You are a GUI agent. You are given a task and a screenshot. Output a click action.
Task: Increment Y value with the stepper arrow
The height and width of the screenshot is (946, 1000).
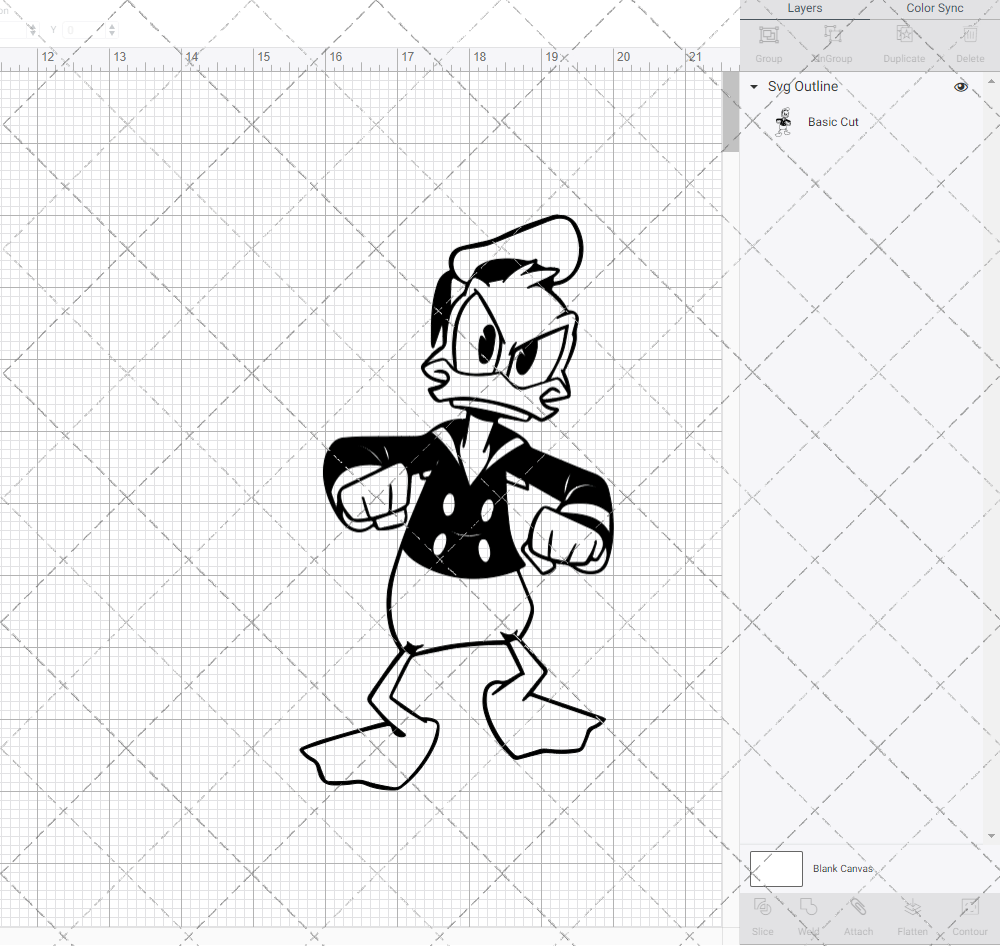[x=111, y=24]
